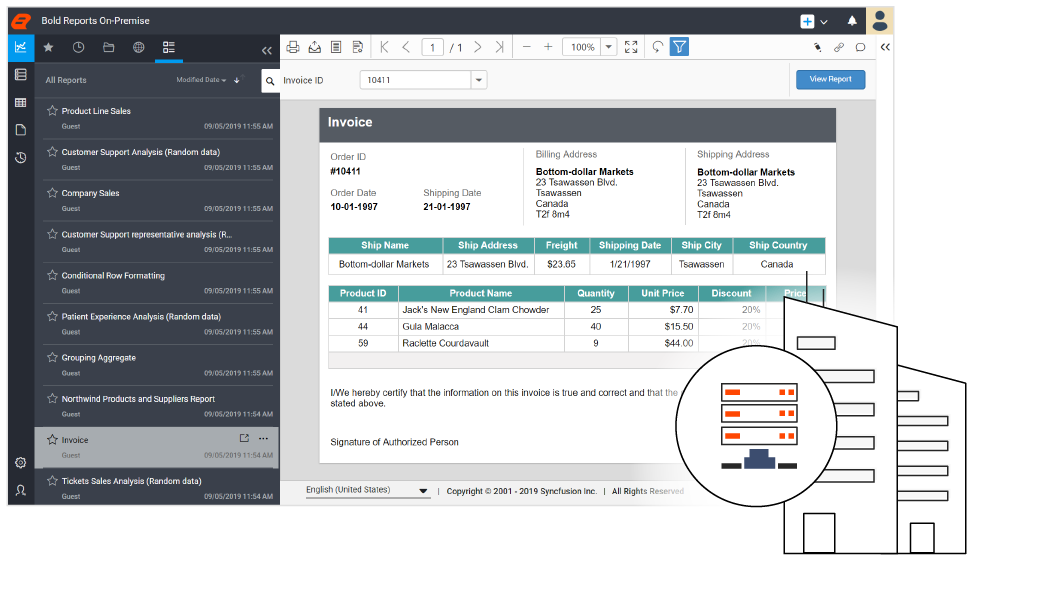This screenshot has height=600, width=1050.
Task: Favorite the Grouping Aggregate report
Action: tap(52, 357)
